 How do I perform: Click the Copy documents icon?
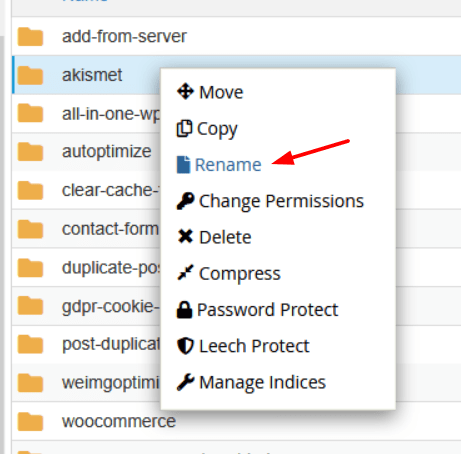(184, 128)
